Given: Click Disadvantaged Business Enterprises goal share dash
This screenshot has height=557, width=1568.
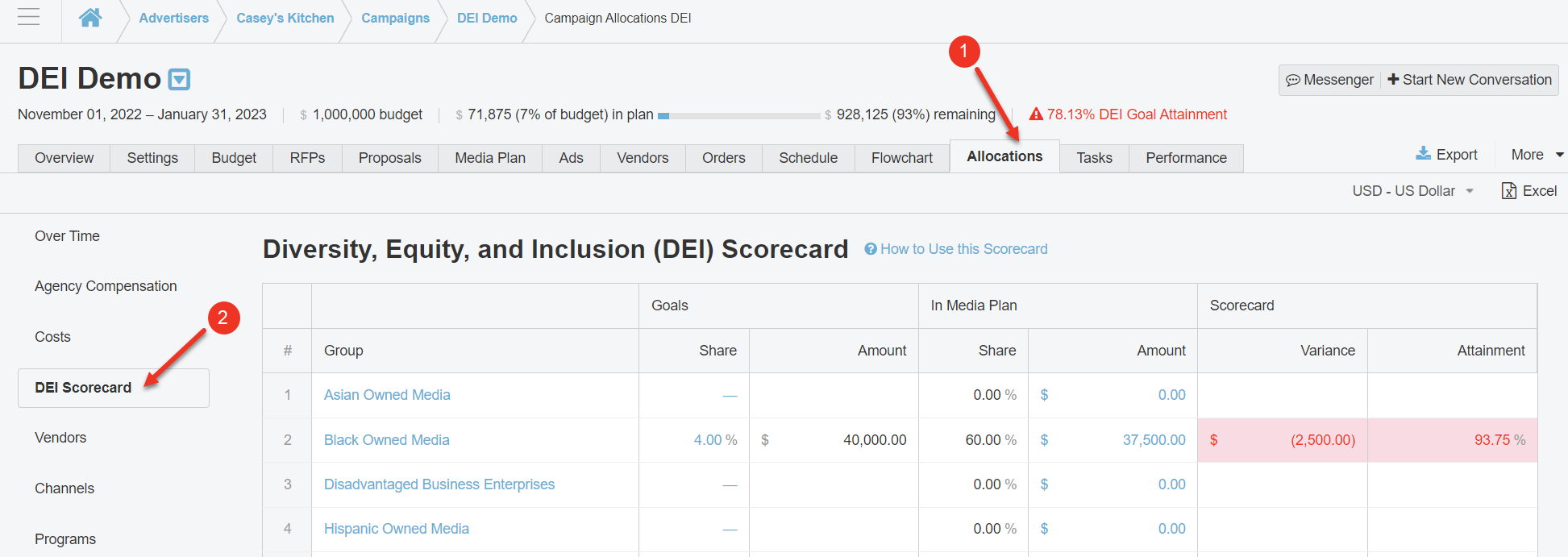Looking at the screenshot, I should tap(730, 485).
